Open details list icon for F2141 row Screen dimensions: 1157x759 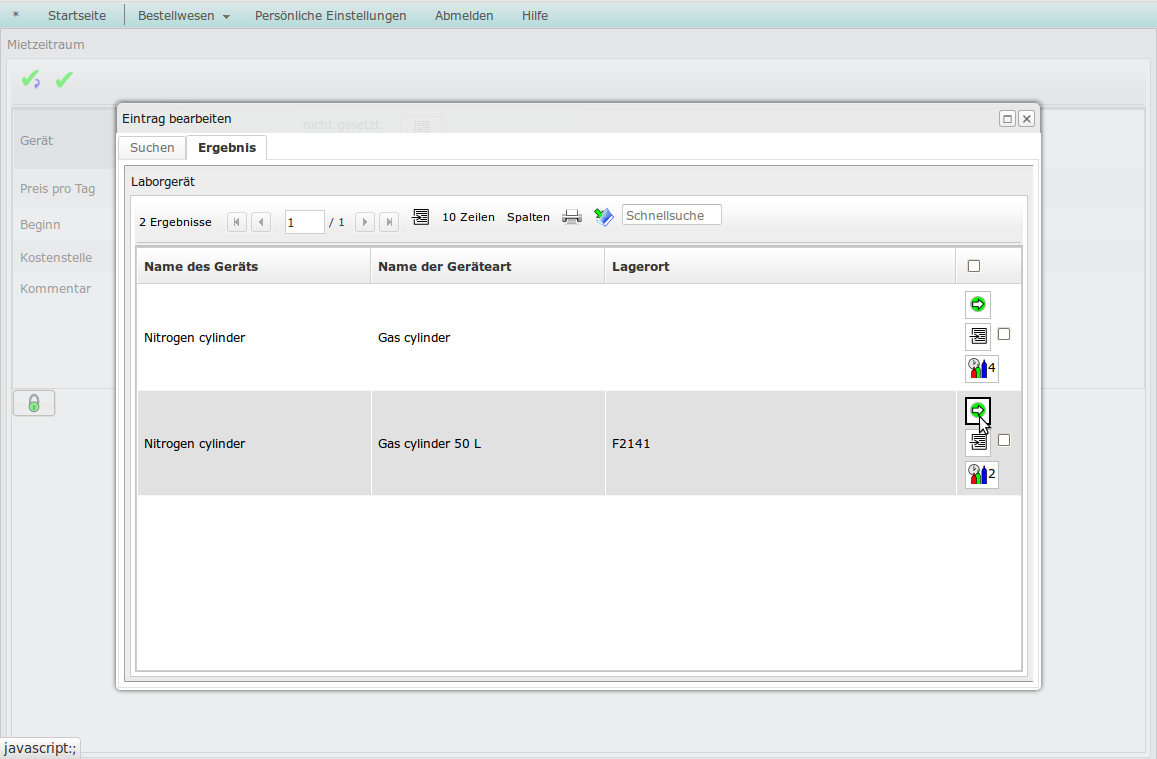977,441
